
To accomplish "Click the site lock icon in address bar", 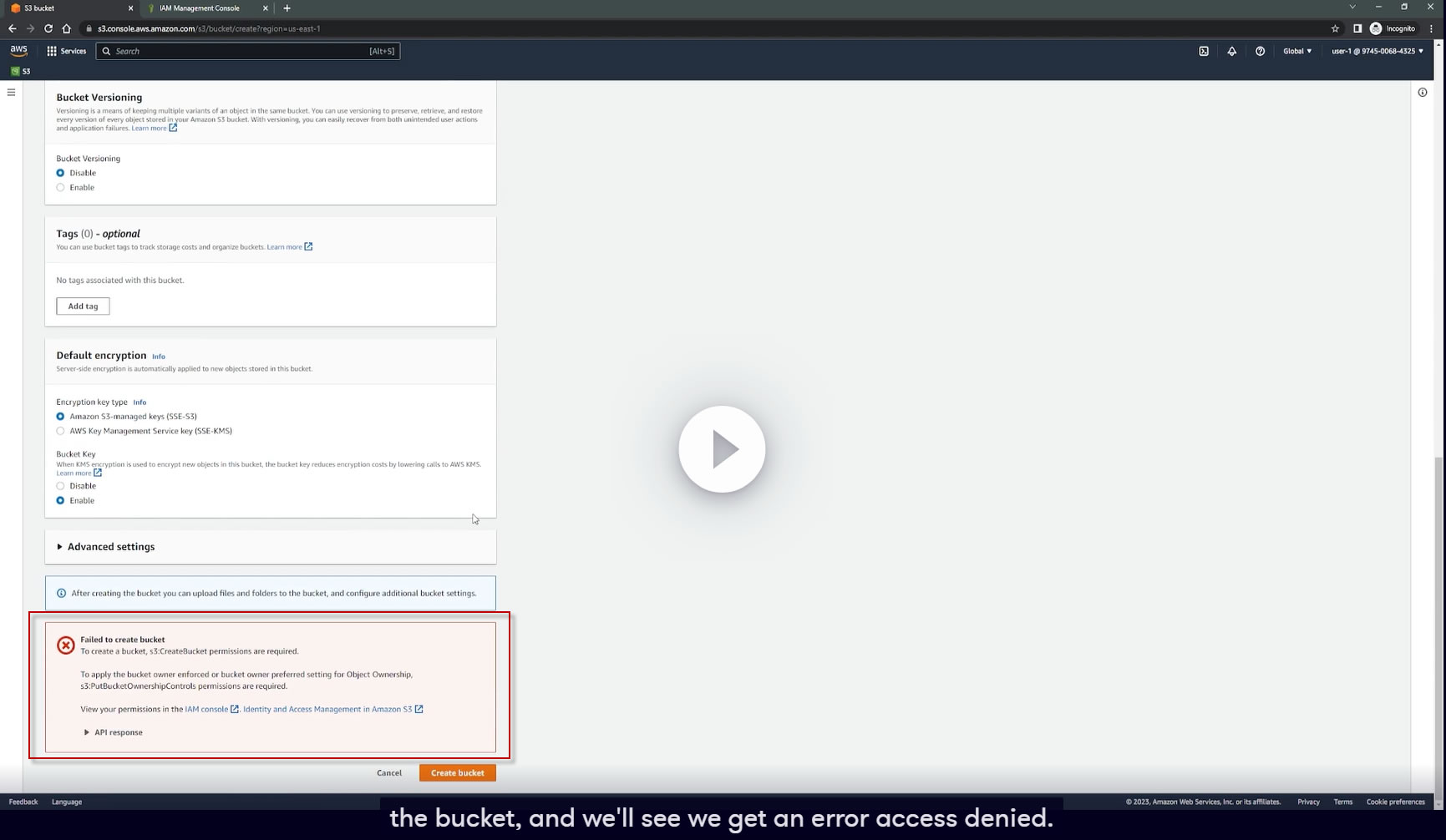I will click(89, 28).
